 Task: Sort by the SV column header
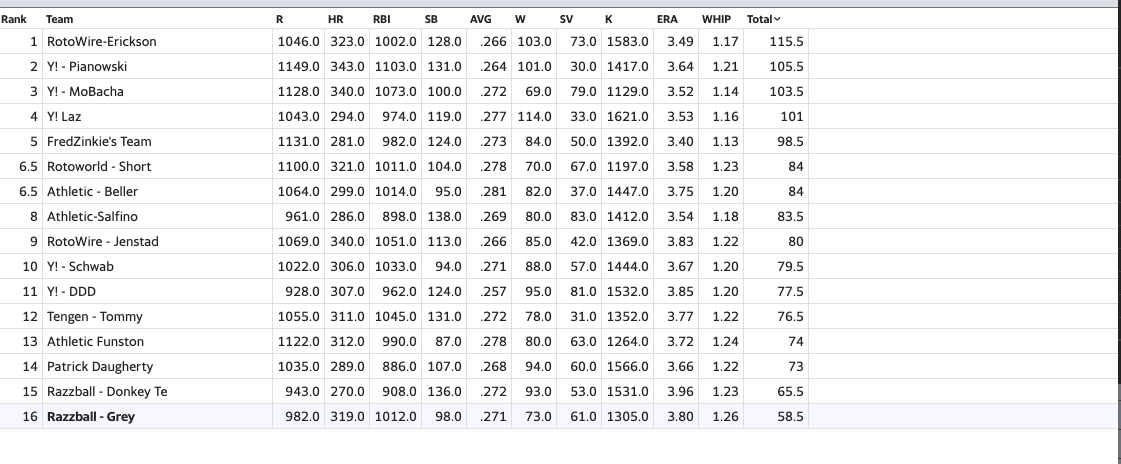566,19
